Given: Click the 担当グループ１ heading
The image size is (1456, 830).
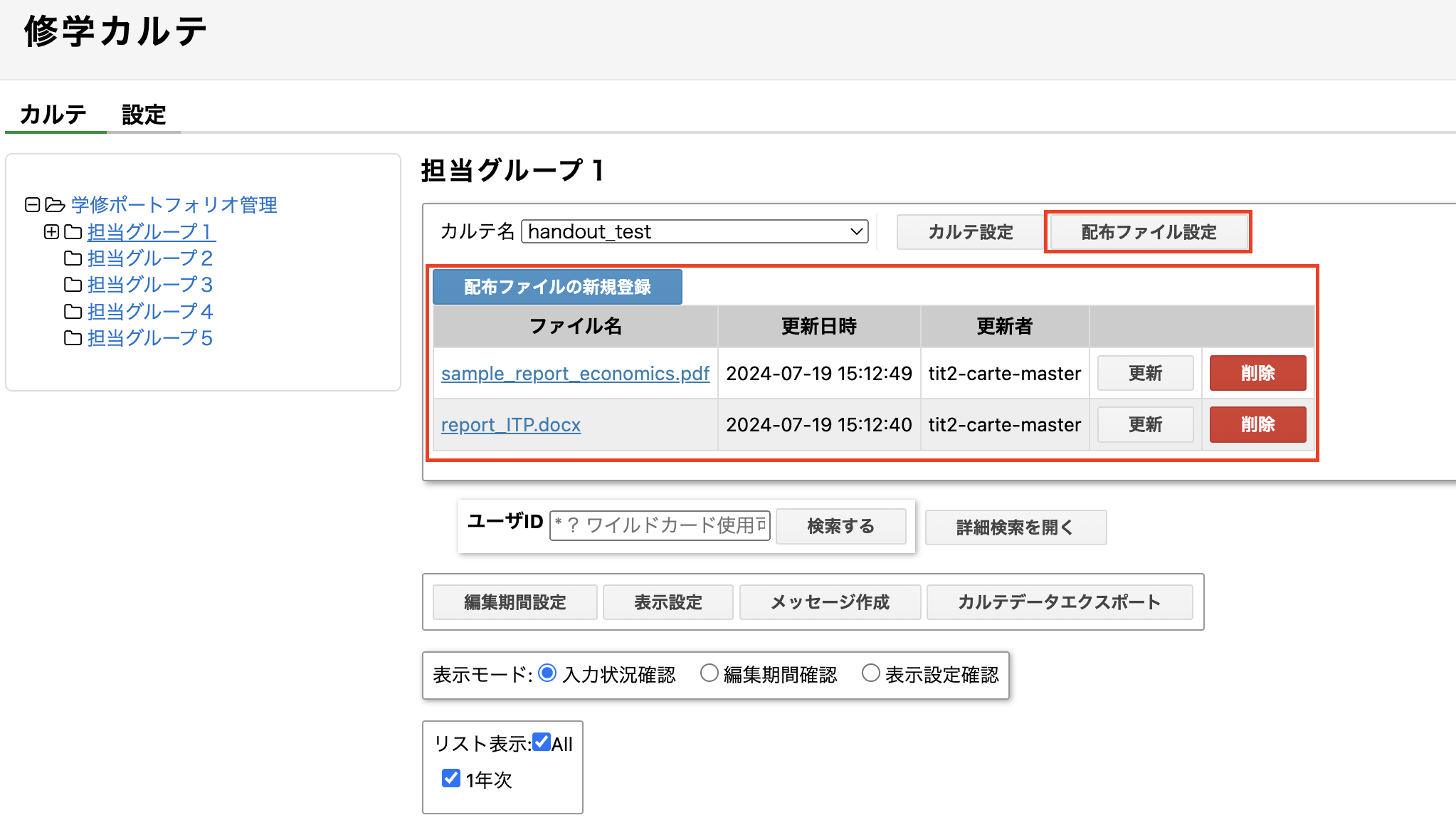Looking at the screenshot, I should tap(514, 171).
